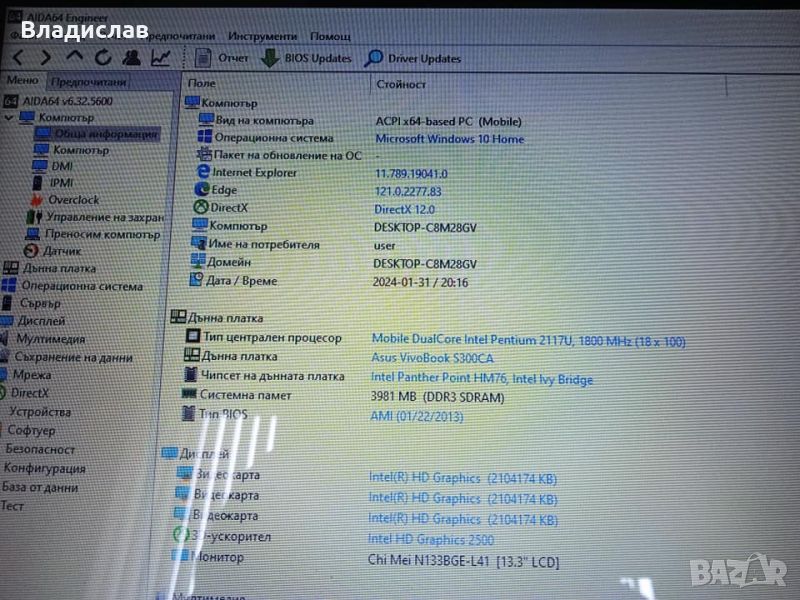Click the DirectX Xbox icon in list

click(x=201, y=207)
